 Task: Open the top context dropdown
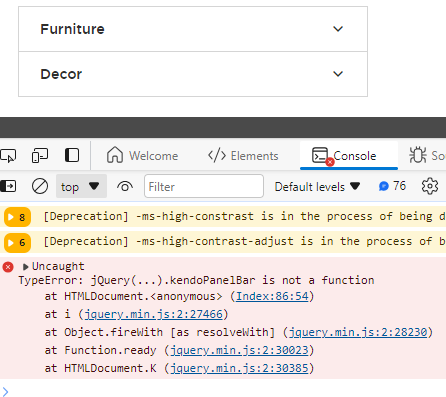[x=81, y=186]
